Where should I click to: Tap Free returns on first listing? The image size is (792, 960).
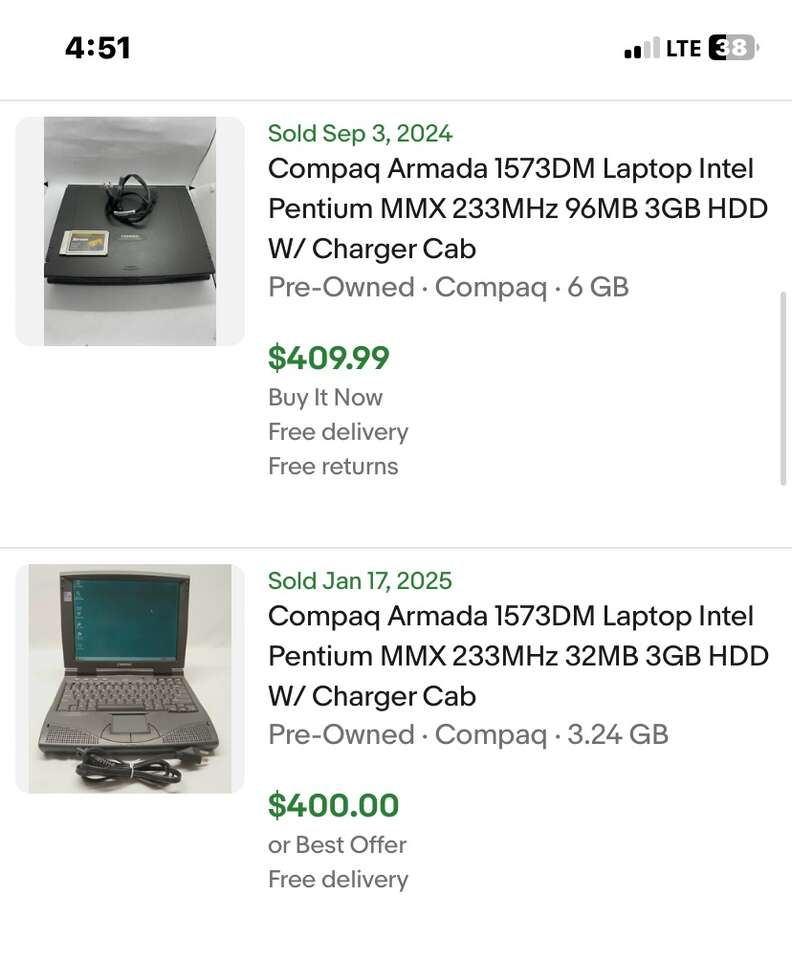click(x=333, y=467)
